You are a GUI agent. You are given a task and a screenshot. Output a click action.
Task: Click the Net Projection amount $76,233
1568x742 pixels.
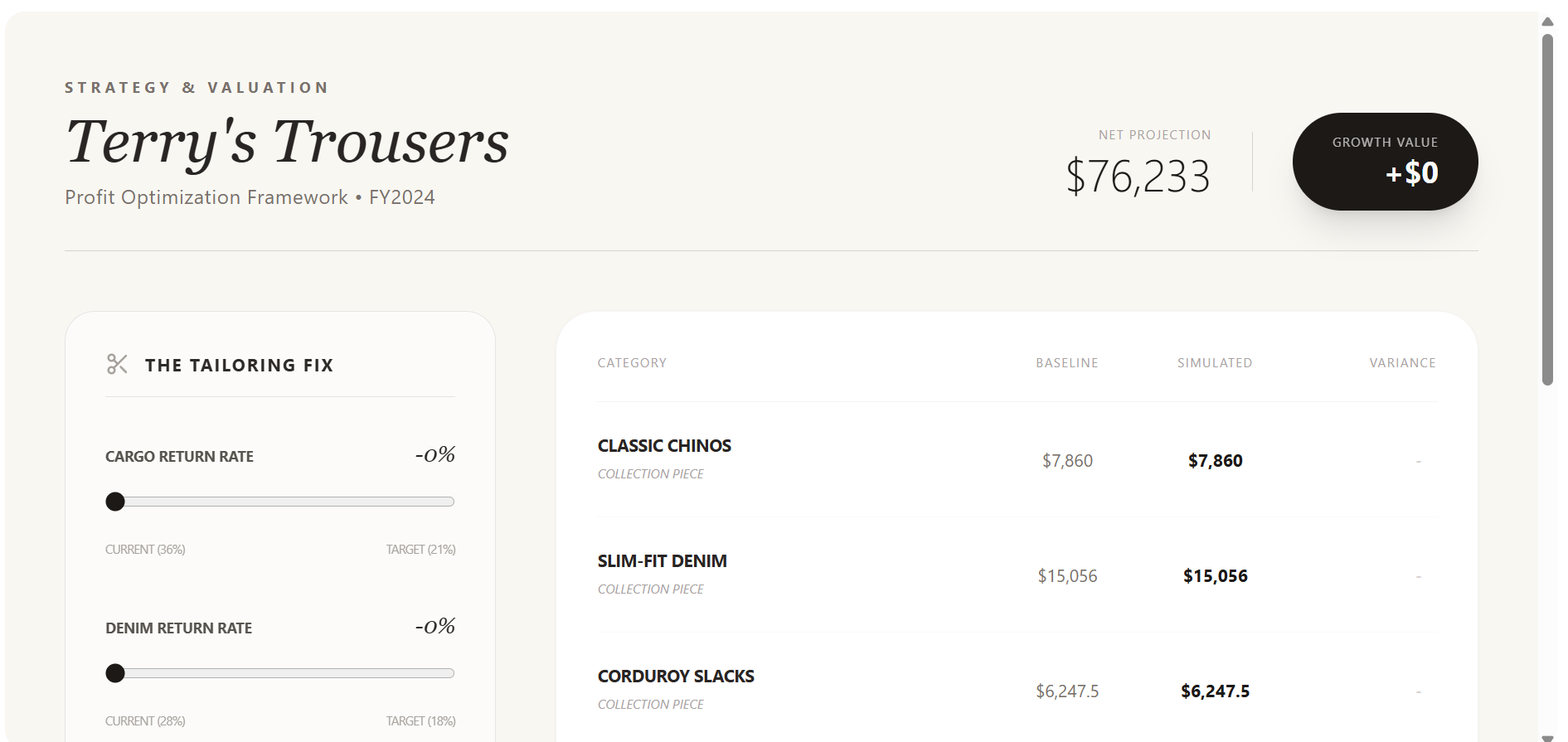[x=1138, y=177]
